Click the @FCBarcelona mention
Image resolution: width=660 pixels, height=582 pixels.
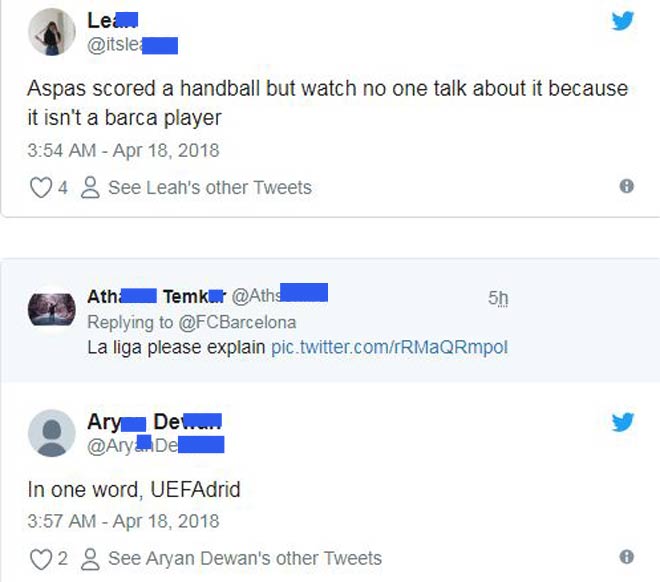[x=240, y=322]
